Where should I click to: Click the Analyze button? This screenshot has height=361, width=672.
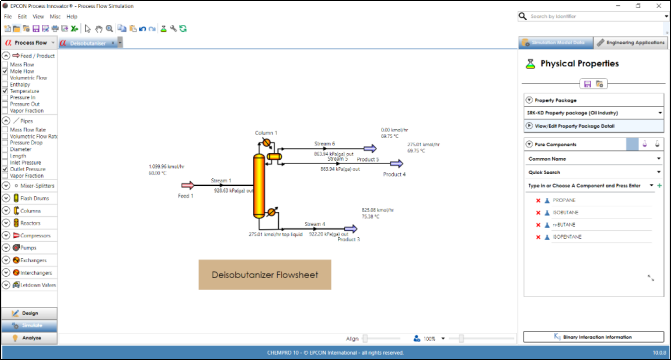click(x=29, y=338)
